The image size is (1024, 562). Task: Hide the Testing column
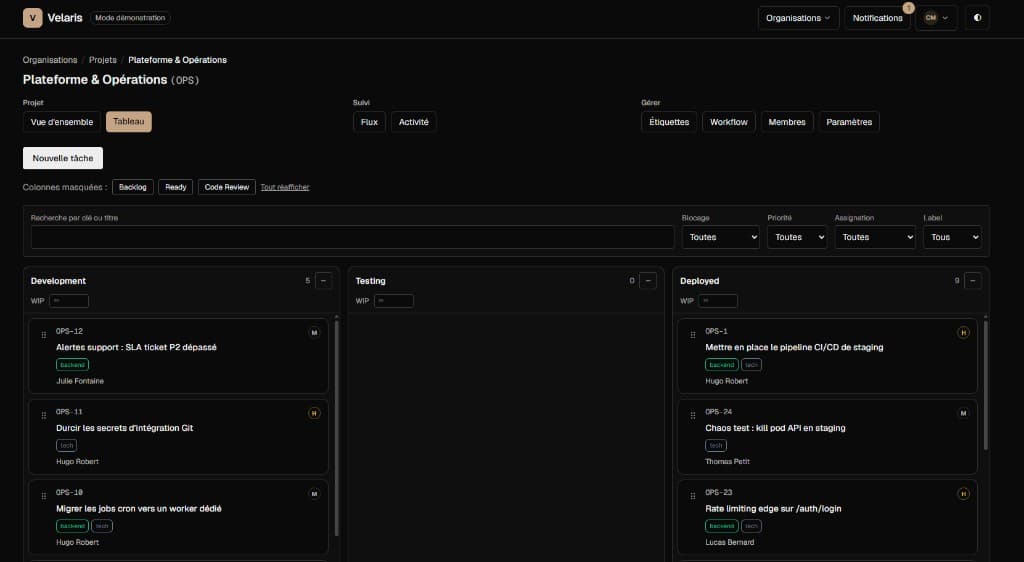pos(648,281)
